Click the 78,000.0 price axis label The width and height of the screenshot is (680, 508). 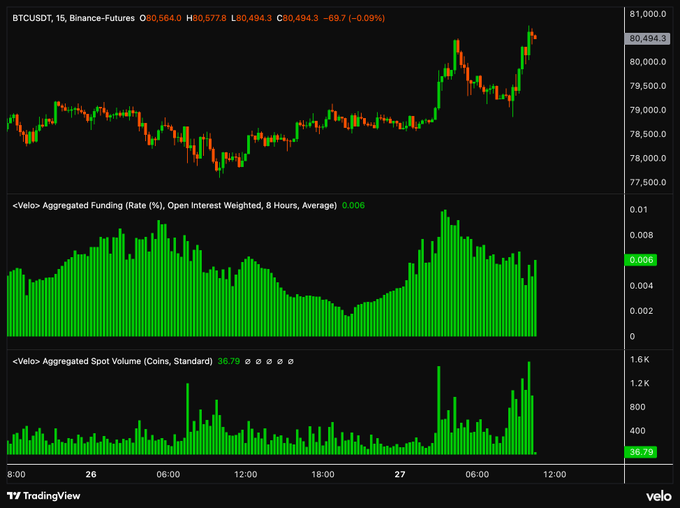[x=648, y=158]
